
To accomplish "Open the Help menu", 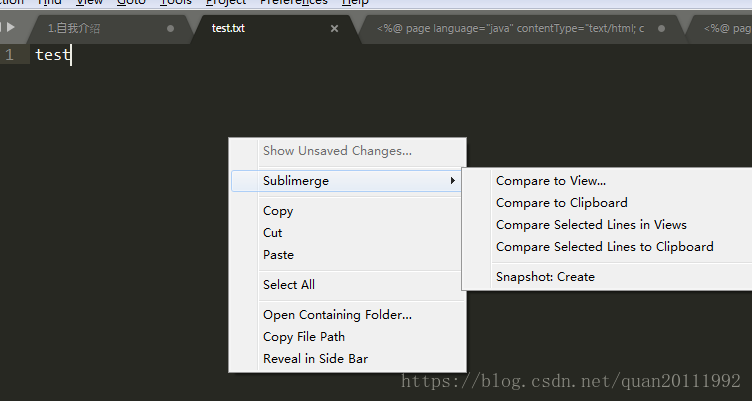I will click(x=355, y=2).
